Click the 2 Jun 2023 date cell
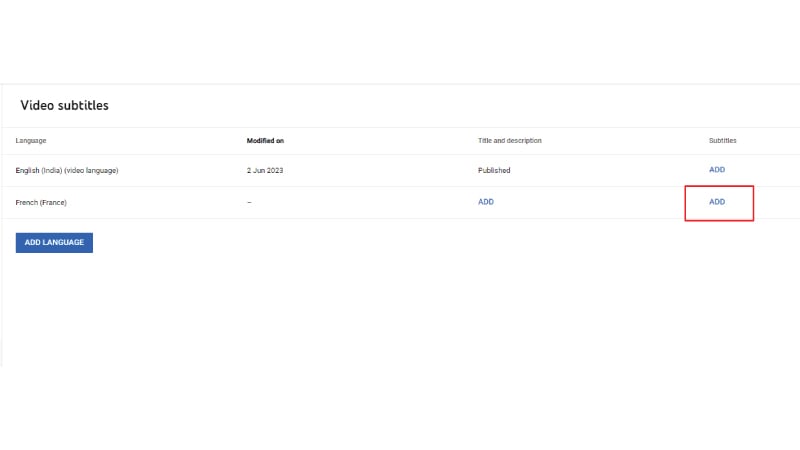The image size is (800, 450). [265, 170]
